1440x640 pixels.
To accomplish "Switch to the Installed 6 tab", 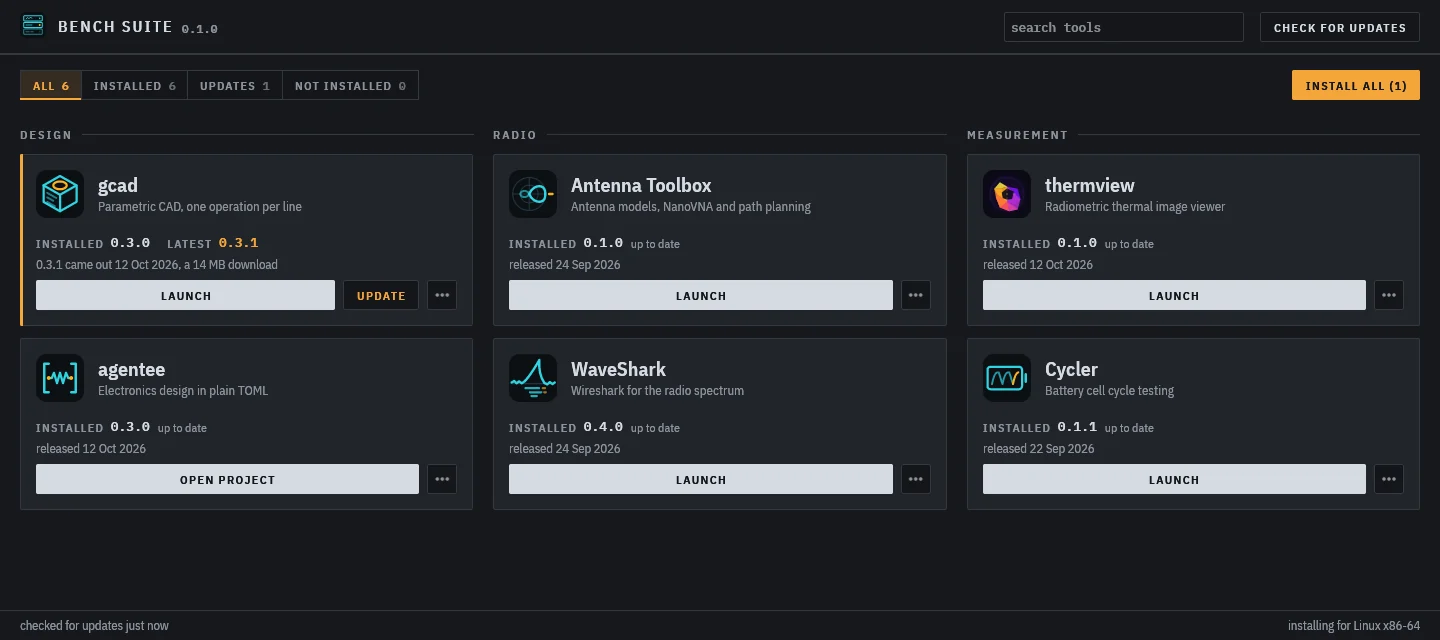I will (x=135, y=86).
